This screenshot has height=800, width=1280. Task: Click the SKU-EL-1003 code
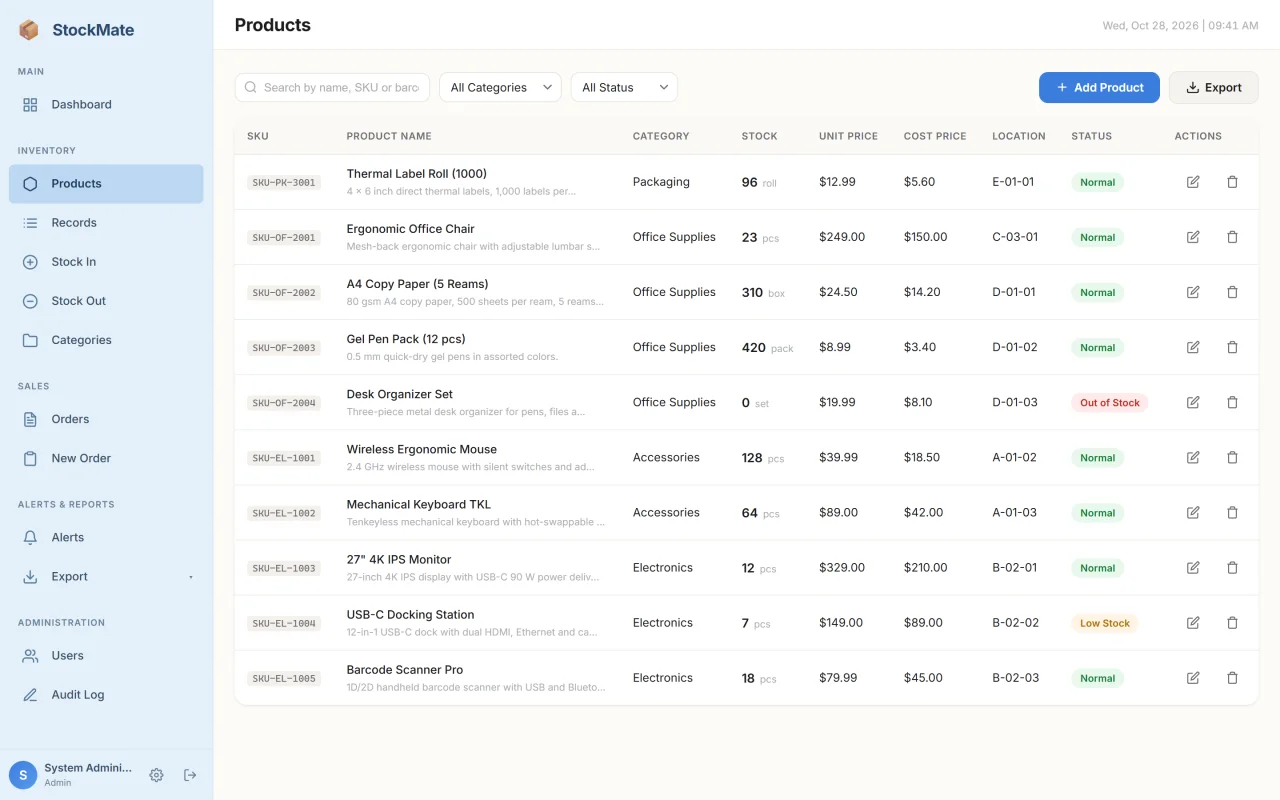pyautogui.click(x=284, y=568)
